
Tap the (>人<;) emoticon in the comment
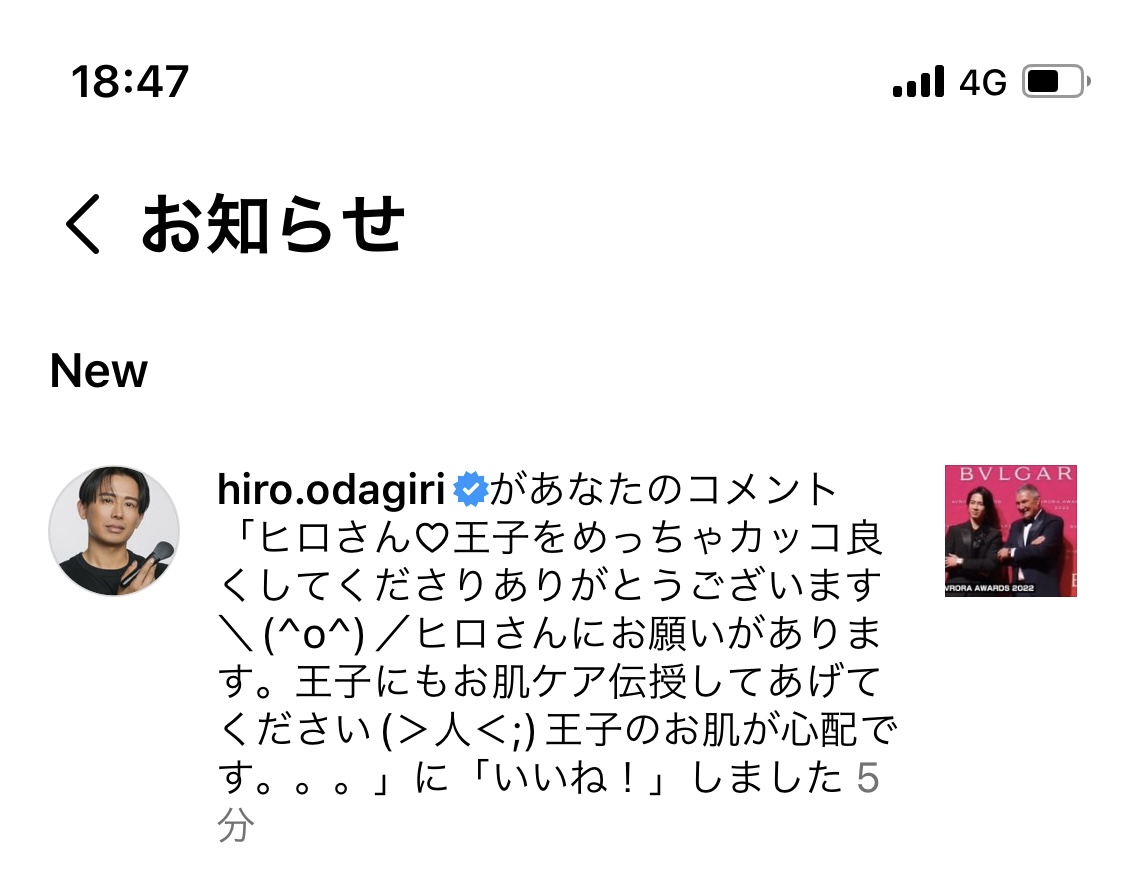[458, 730]
